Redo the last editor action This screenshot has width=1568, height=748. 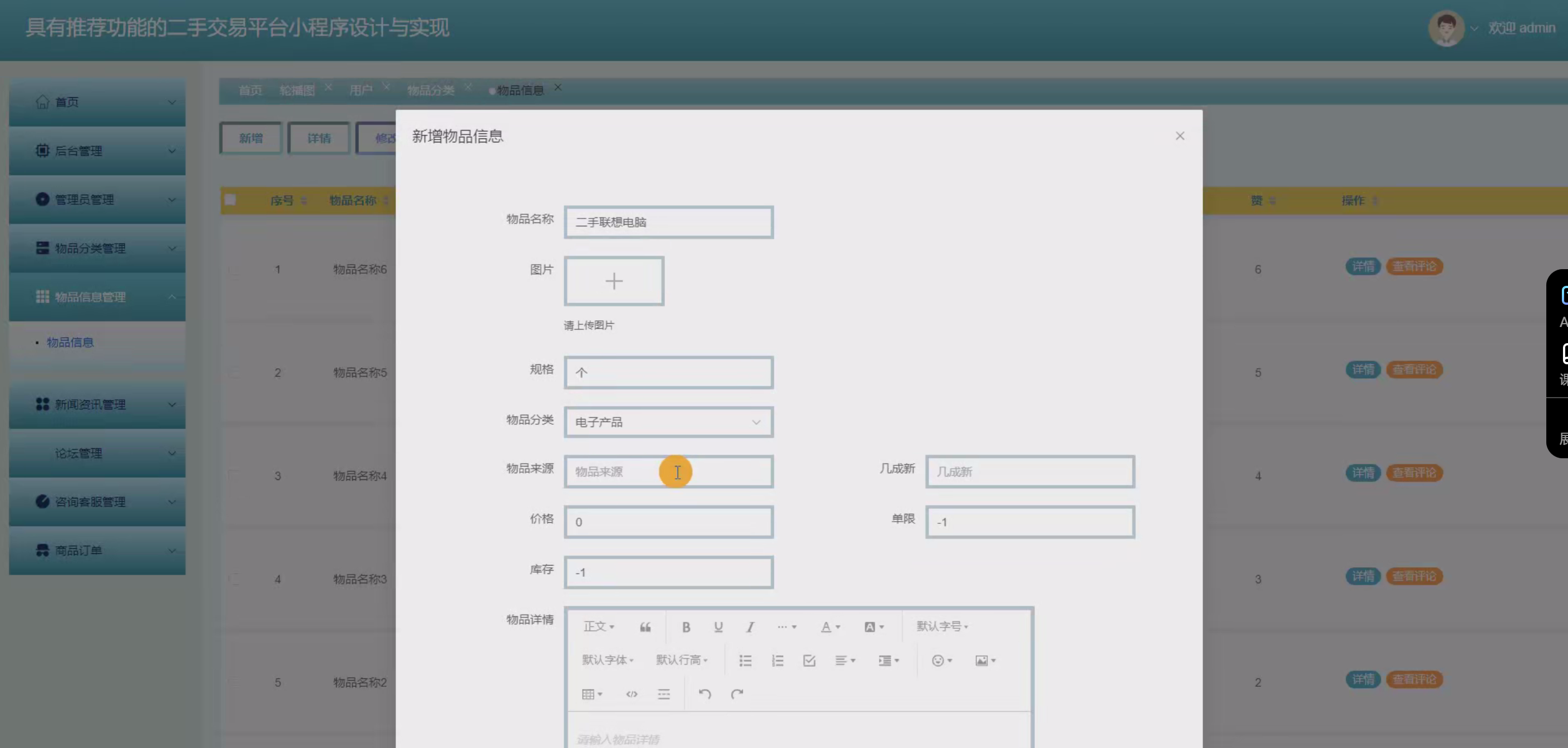tap(737, 694)
